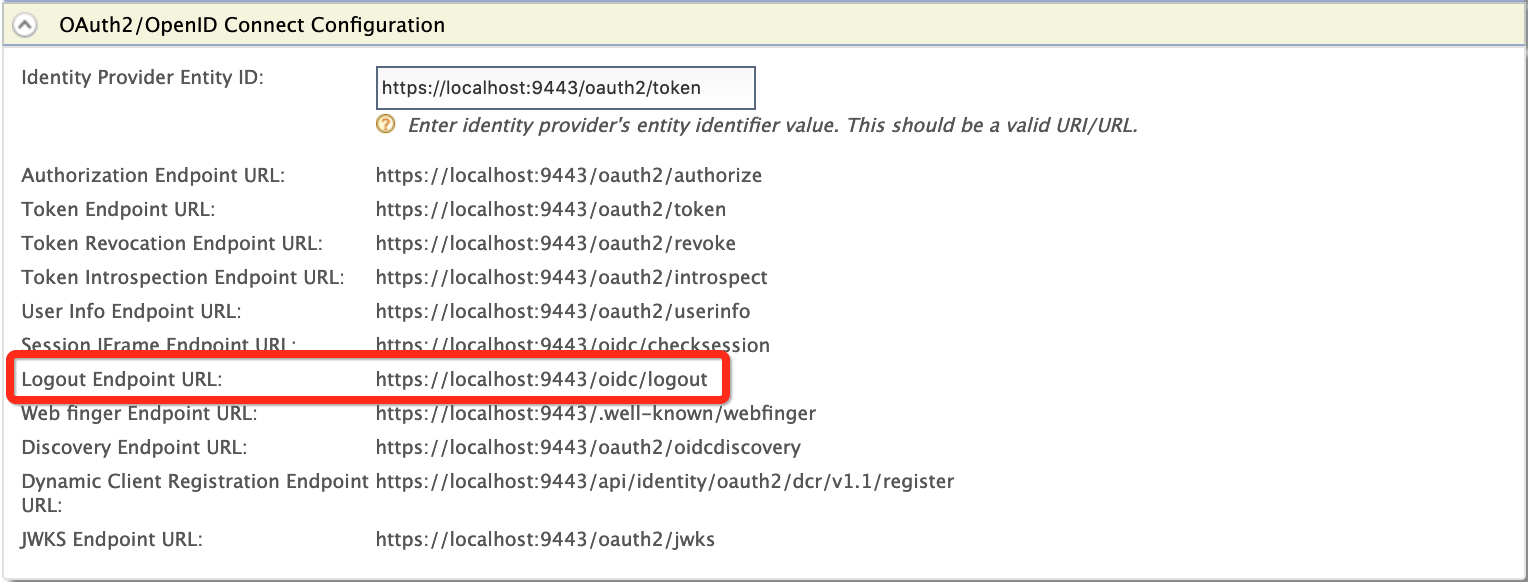
Task: Click the Authorization Endpoint URL label
Action: point(153,176)
